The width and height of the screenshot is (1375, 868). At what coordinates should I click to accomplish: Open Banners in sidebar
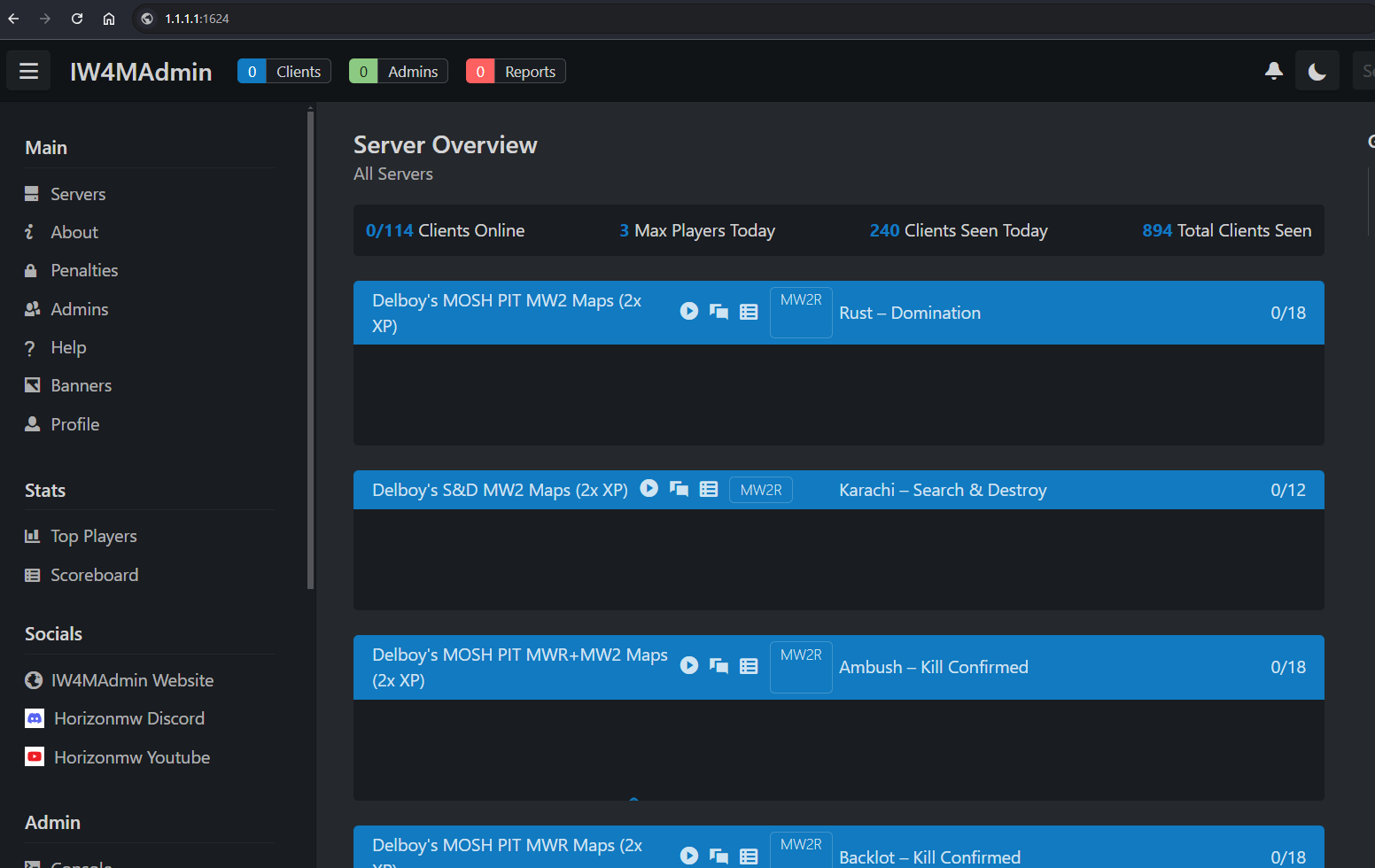tap(82, 385)
